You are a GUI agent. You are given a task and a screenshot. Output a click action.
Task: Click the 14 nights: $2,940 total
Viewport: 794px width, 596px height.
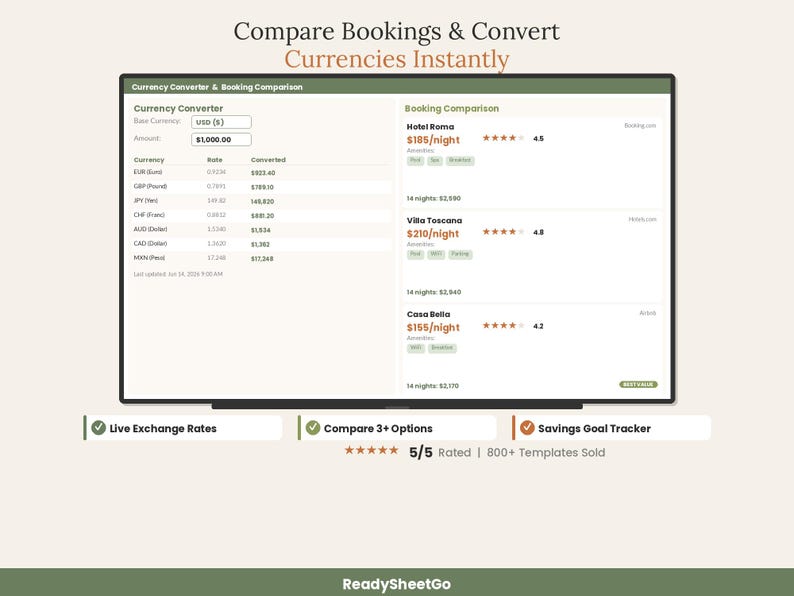click(x=433, y=292)
